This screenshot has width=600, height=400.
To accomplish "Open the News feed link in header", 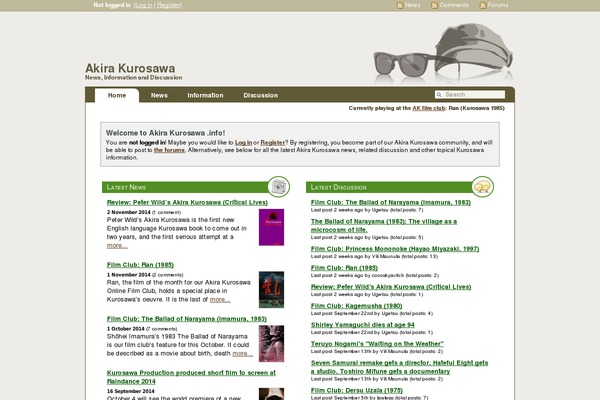I will click(412, 5).
